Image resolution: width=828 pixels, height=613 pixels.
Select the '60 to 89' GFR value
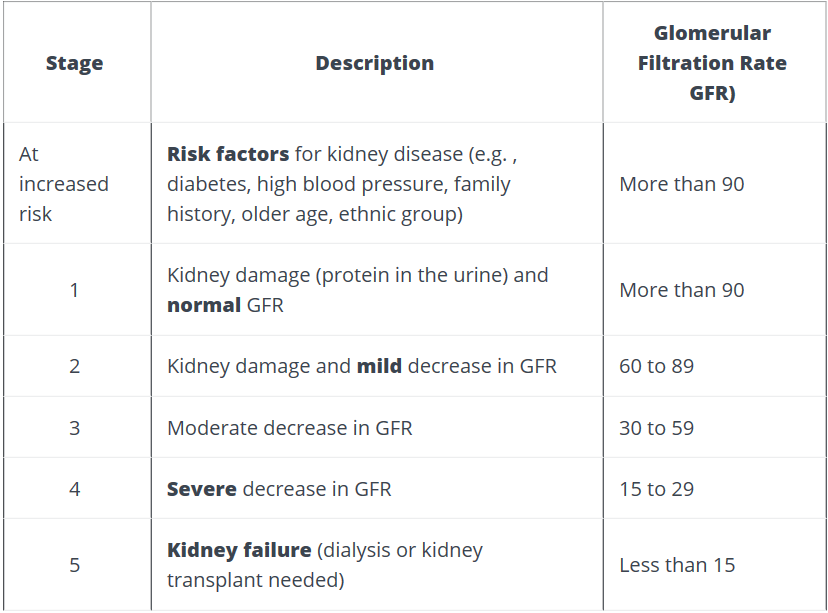tap(656, 366)
